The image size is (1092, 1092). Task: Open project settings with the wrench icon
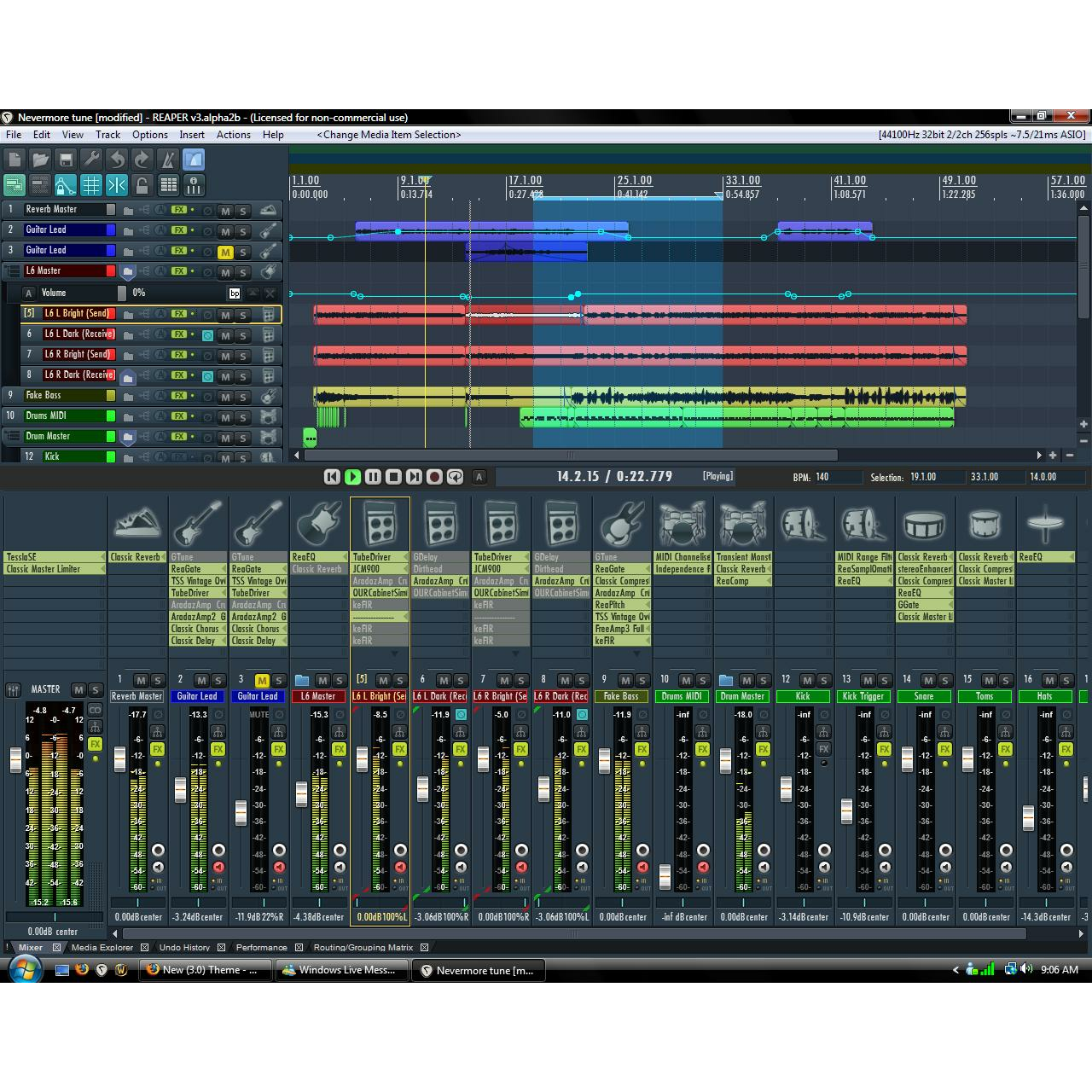91,160
